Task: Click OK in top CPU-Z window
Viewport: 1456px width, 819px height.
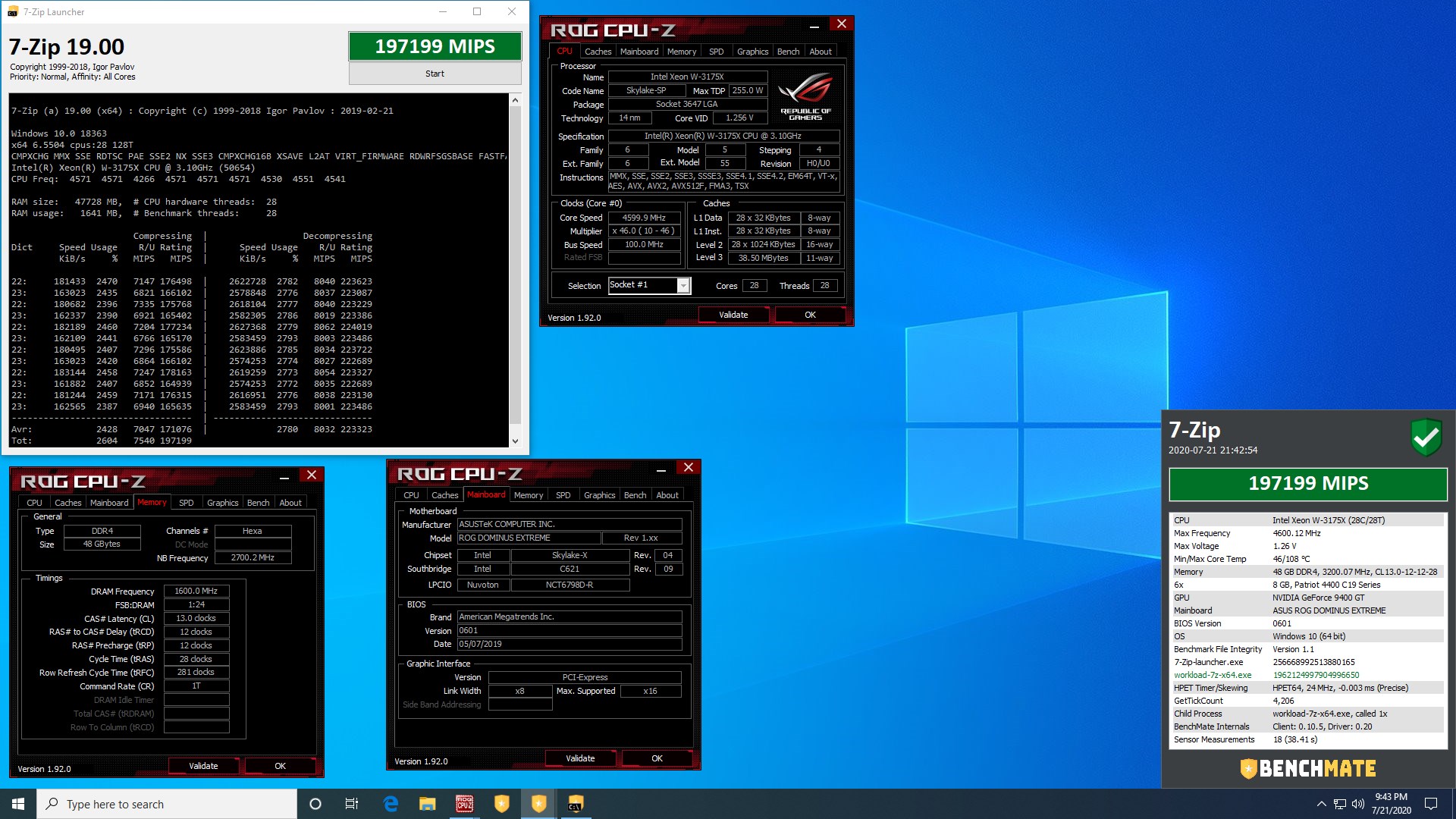Action: pyautogui.click(x=810, y=315)
